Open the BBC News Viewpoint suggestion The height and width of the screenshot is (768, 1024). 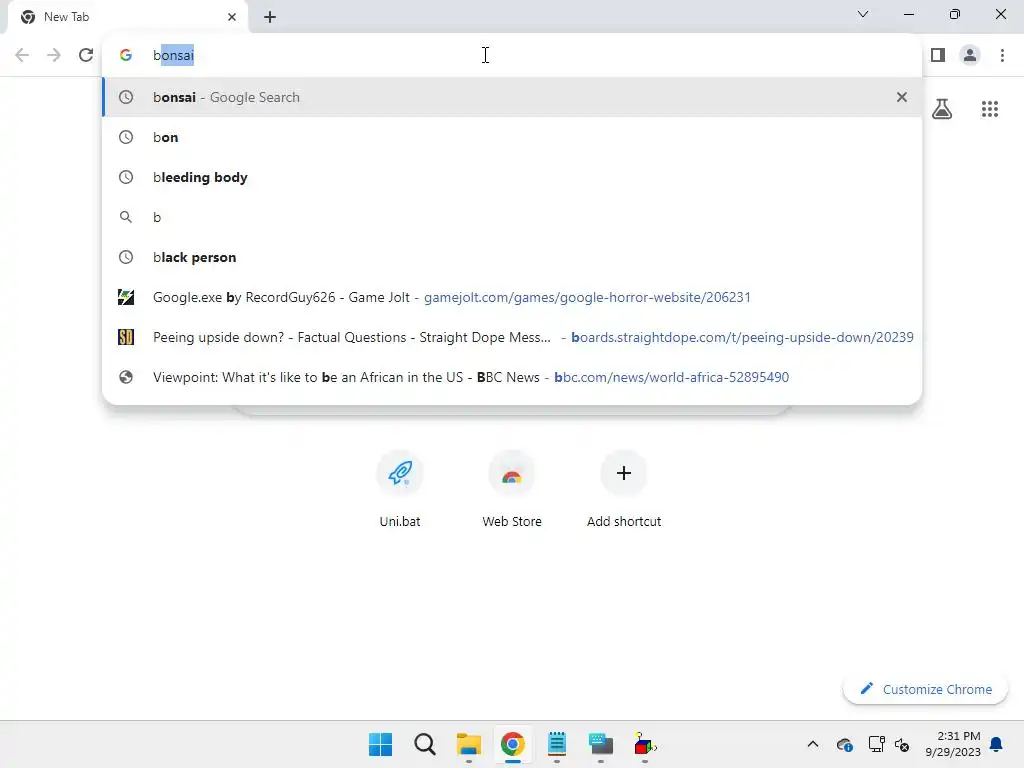click(512, 377)
